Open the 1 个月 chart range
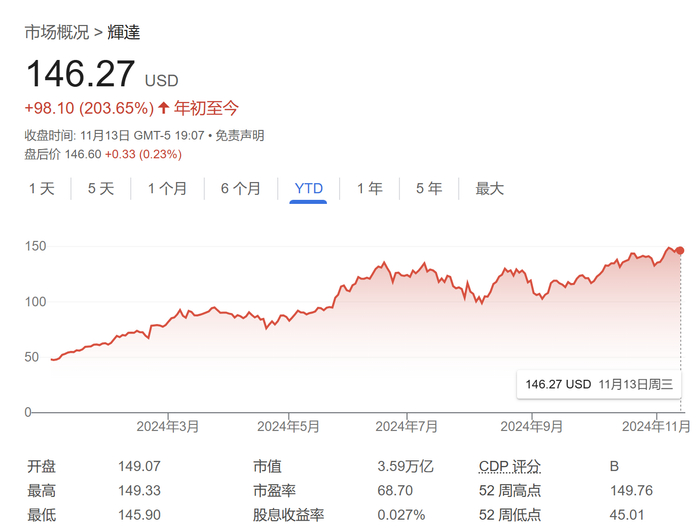Screen dimensions: 700x532 (167, 188)
